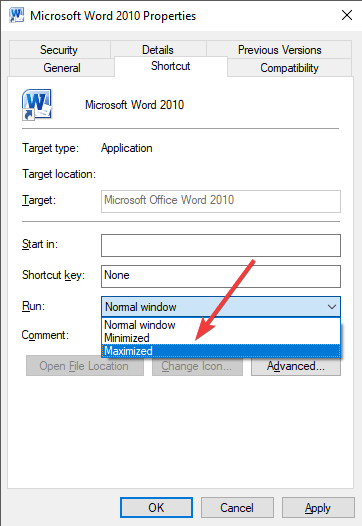Collapse the Run combo box
Screen dimensions: 362x526
[x=221, y=307]
